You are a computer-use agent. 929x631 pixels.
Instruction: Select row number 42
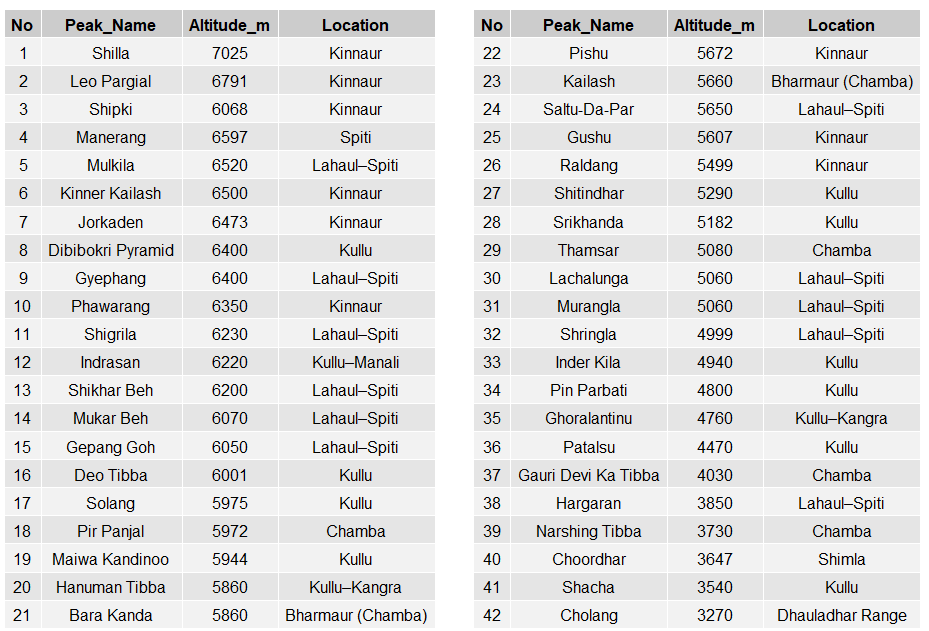[x=492, y=615]
